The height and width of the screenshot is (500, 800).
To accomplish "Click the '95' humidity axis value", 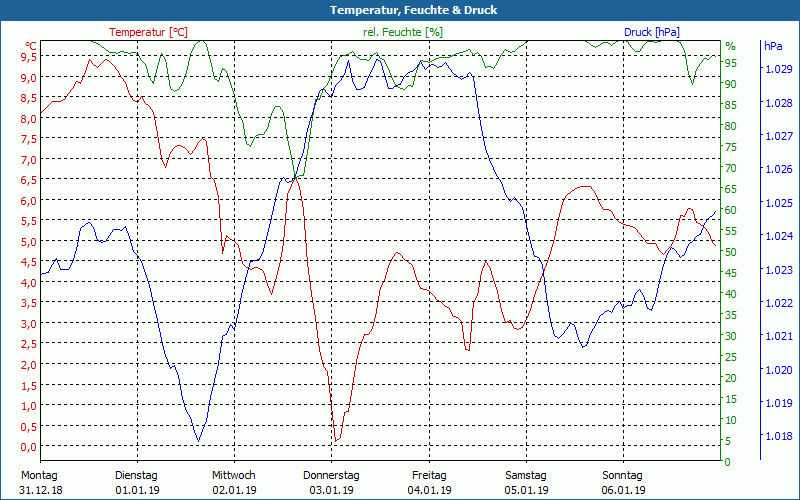I will point(731,63).
